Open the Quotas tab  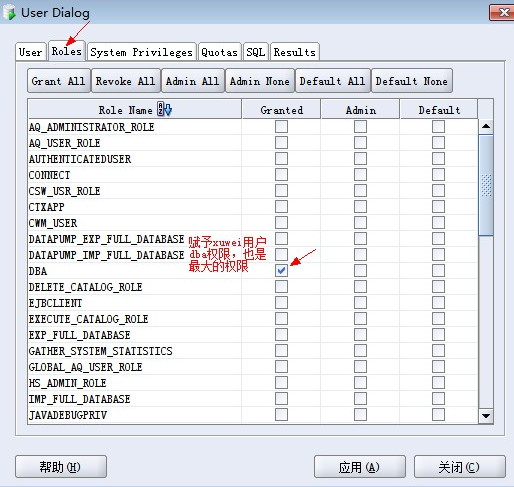coord(219,52)
